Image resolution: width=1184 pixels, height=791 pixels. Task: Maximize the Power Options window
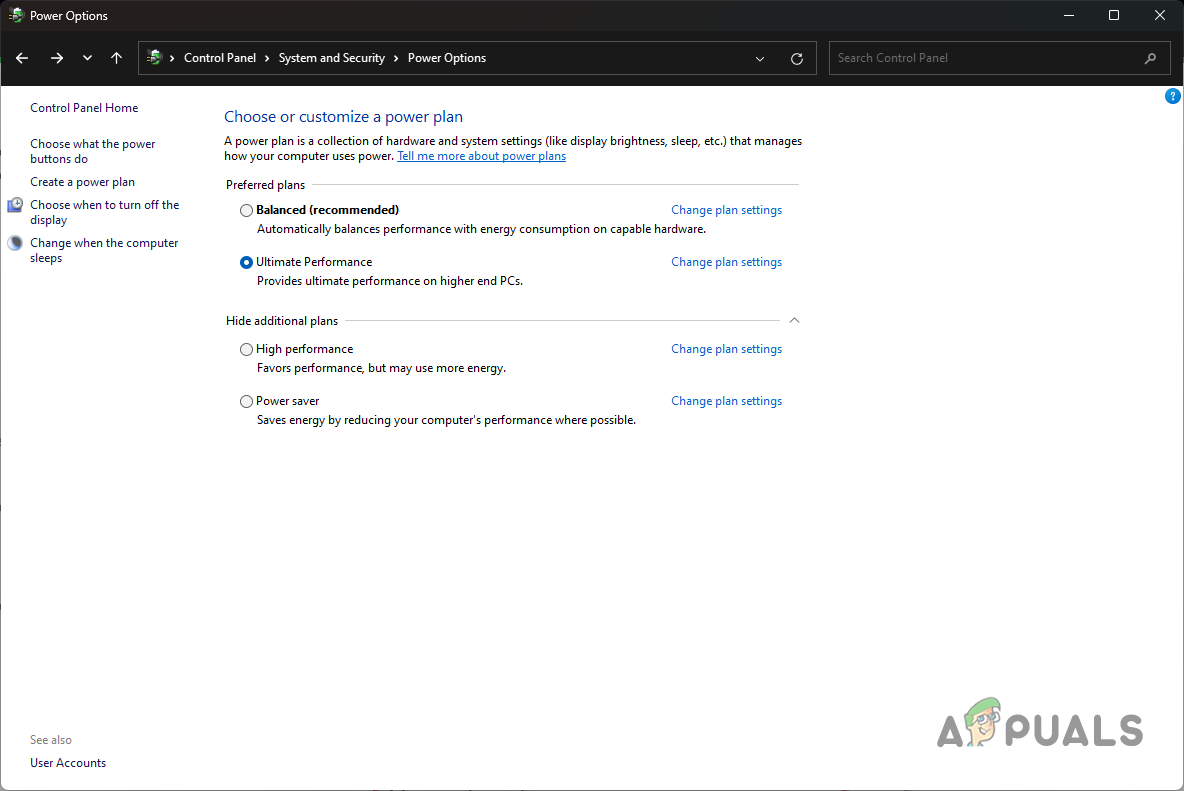pos(1114,15)
